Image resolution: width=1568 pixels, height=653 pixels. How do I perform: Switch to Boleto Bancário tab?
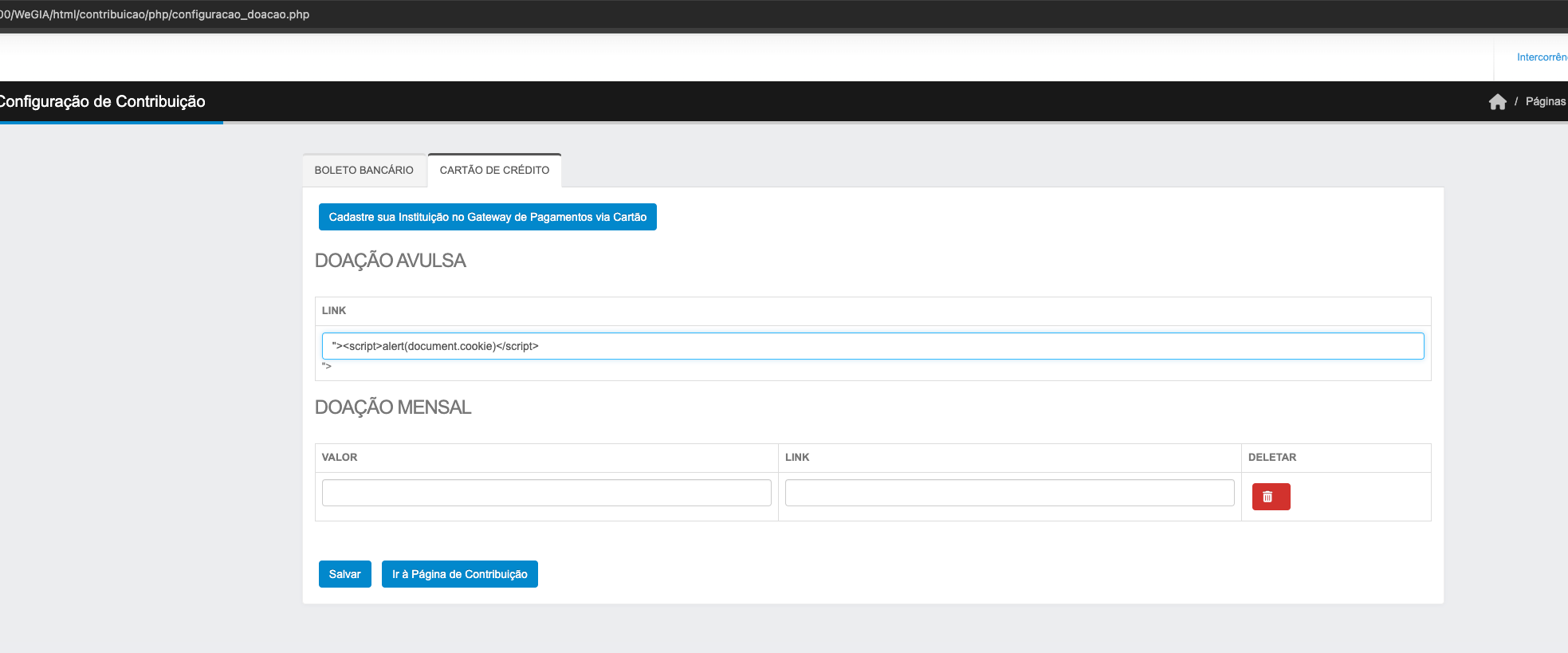tap(364, 171)
